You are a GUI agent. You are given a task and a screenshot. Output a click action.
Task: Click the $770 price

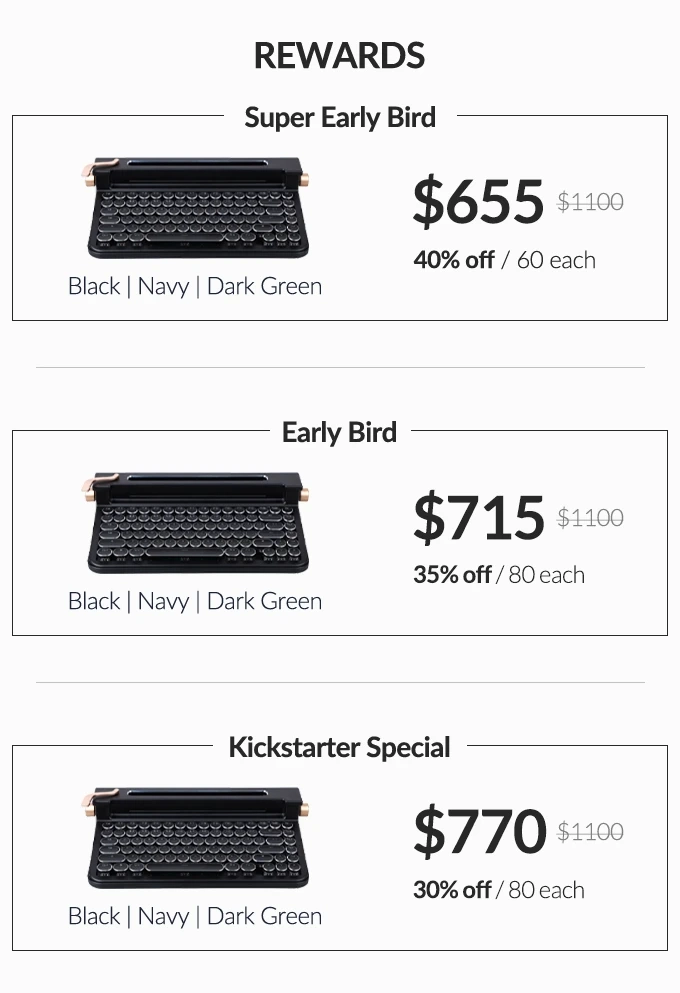pos(479,831)
